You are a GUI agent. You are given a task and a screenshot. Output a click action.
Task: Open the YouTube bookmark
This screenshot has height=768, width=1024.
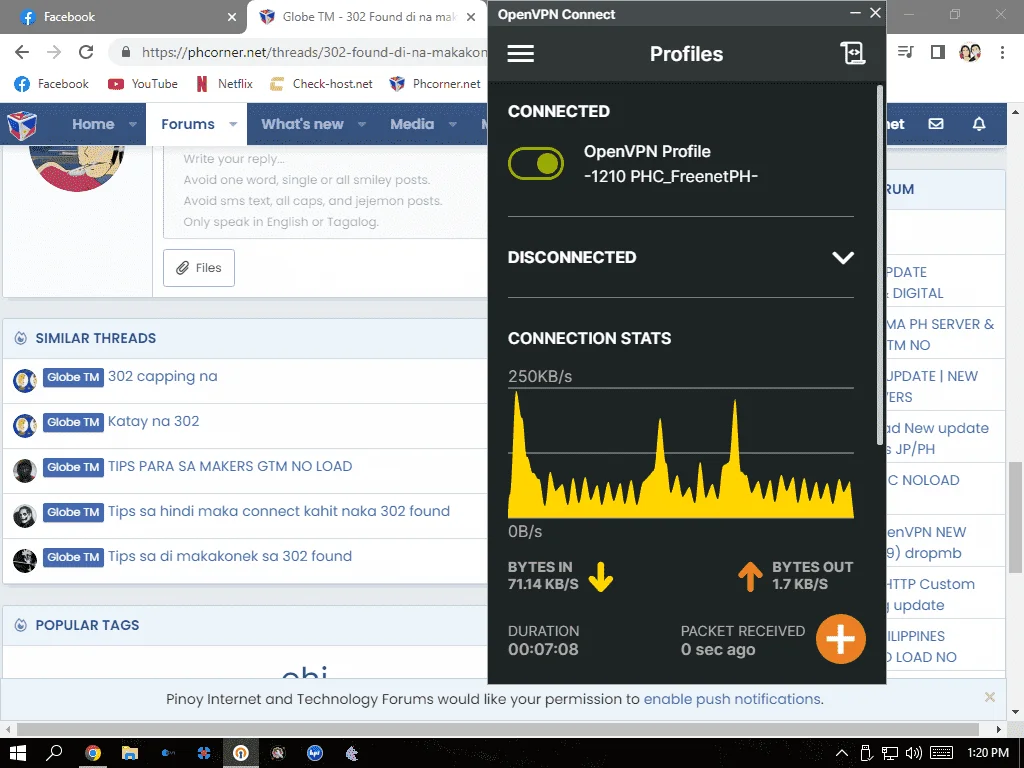[x=143, y=84]
